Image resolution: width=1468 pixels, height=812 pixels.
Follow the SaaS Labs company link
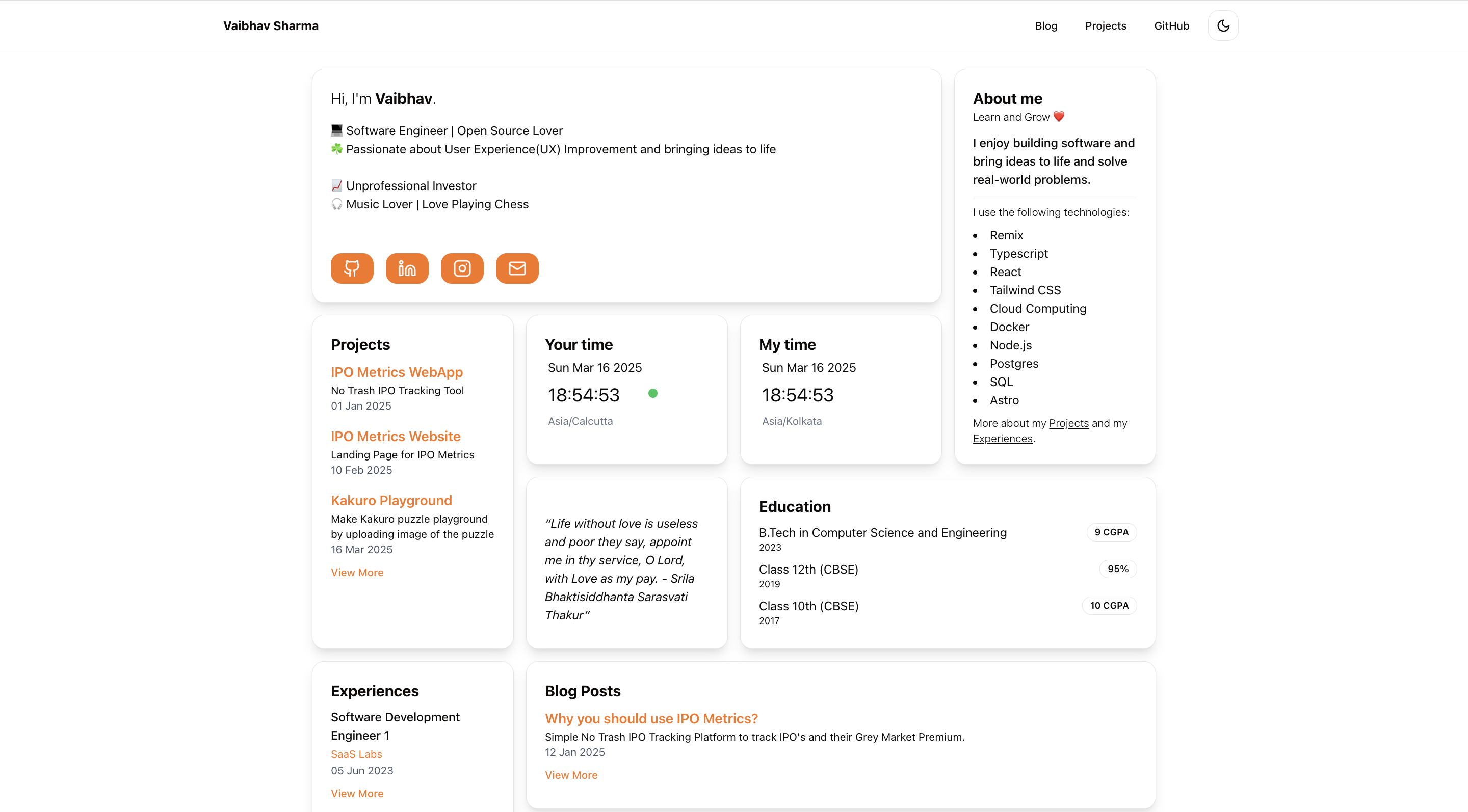356,754
